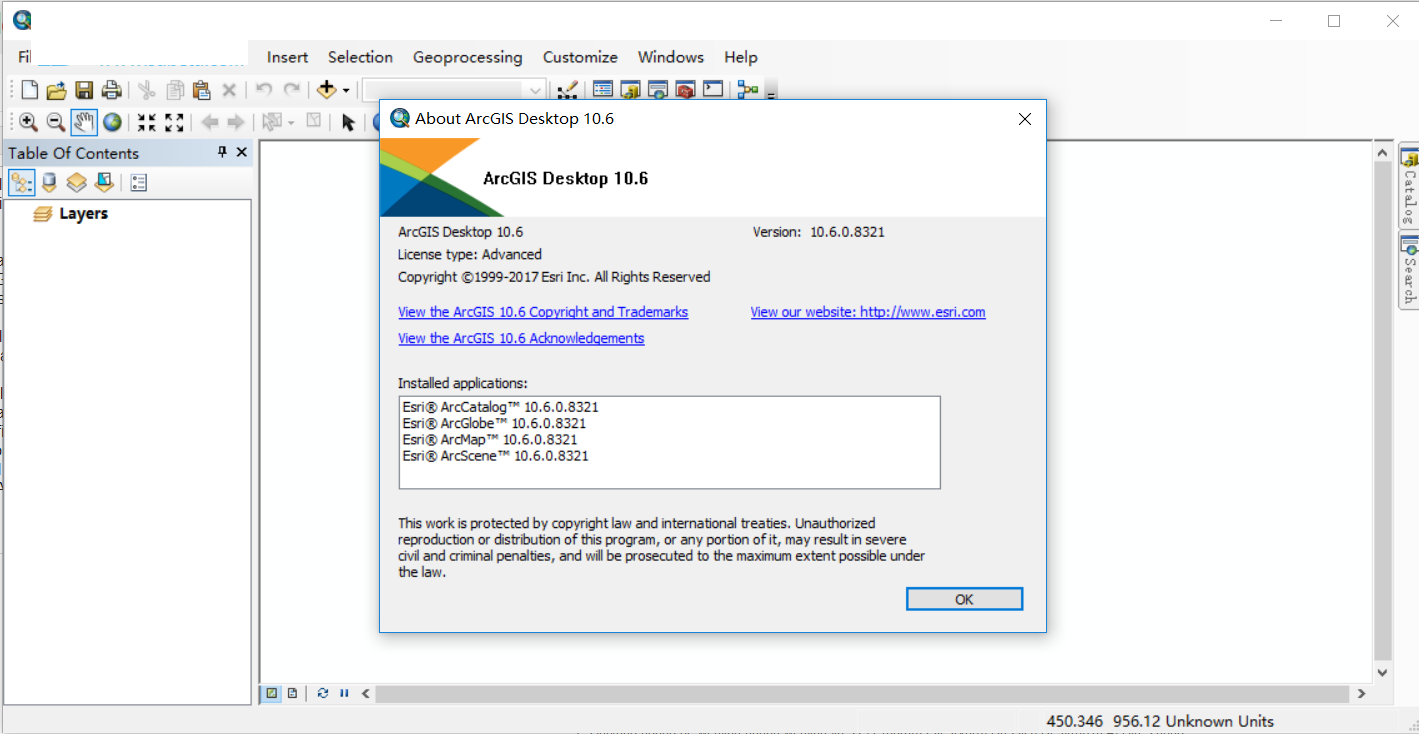Toggle auto-hide pin on Table Of Contents

[x=222, y=152]
